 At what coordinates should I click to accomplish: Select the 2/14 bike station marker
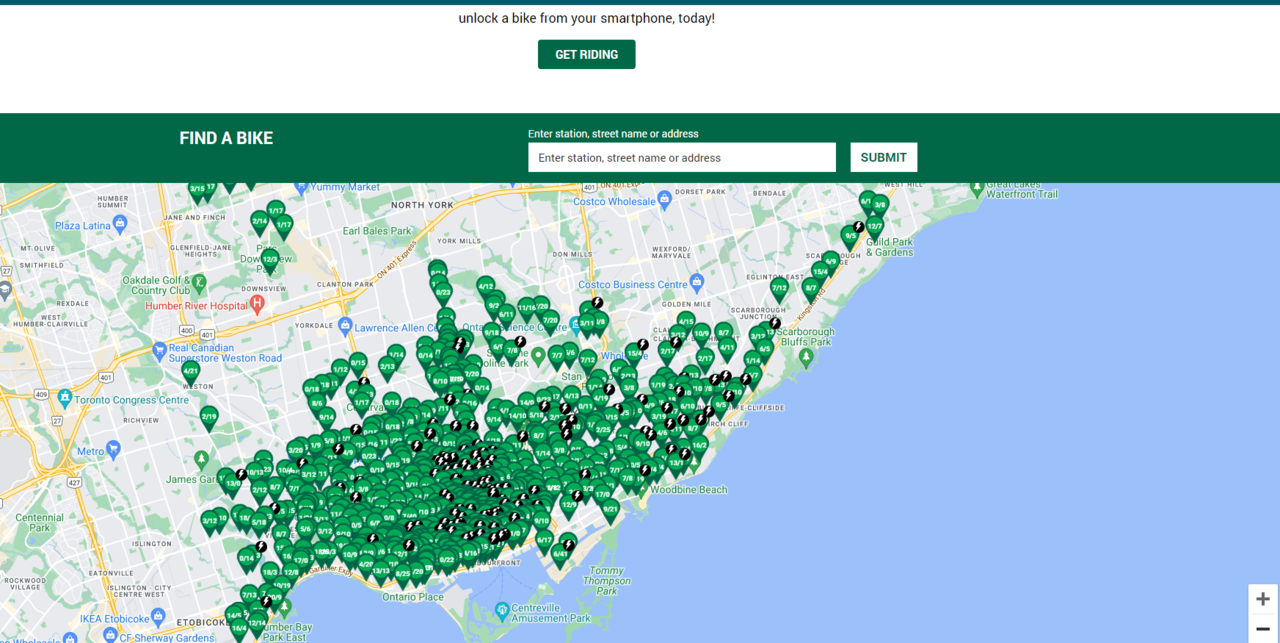[259, 221]
